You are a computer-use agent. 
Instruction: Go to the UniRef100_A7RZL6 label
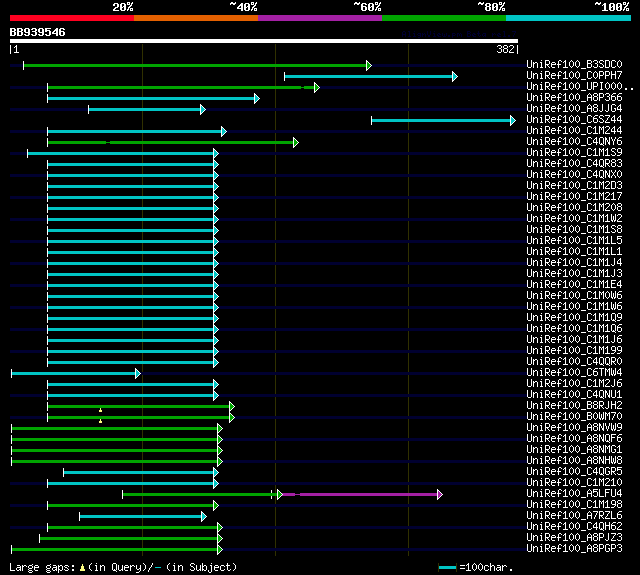pyautogui.click(x=574, y=516)
